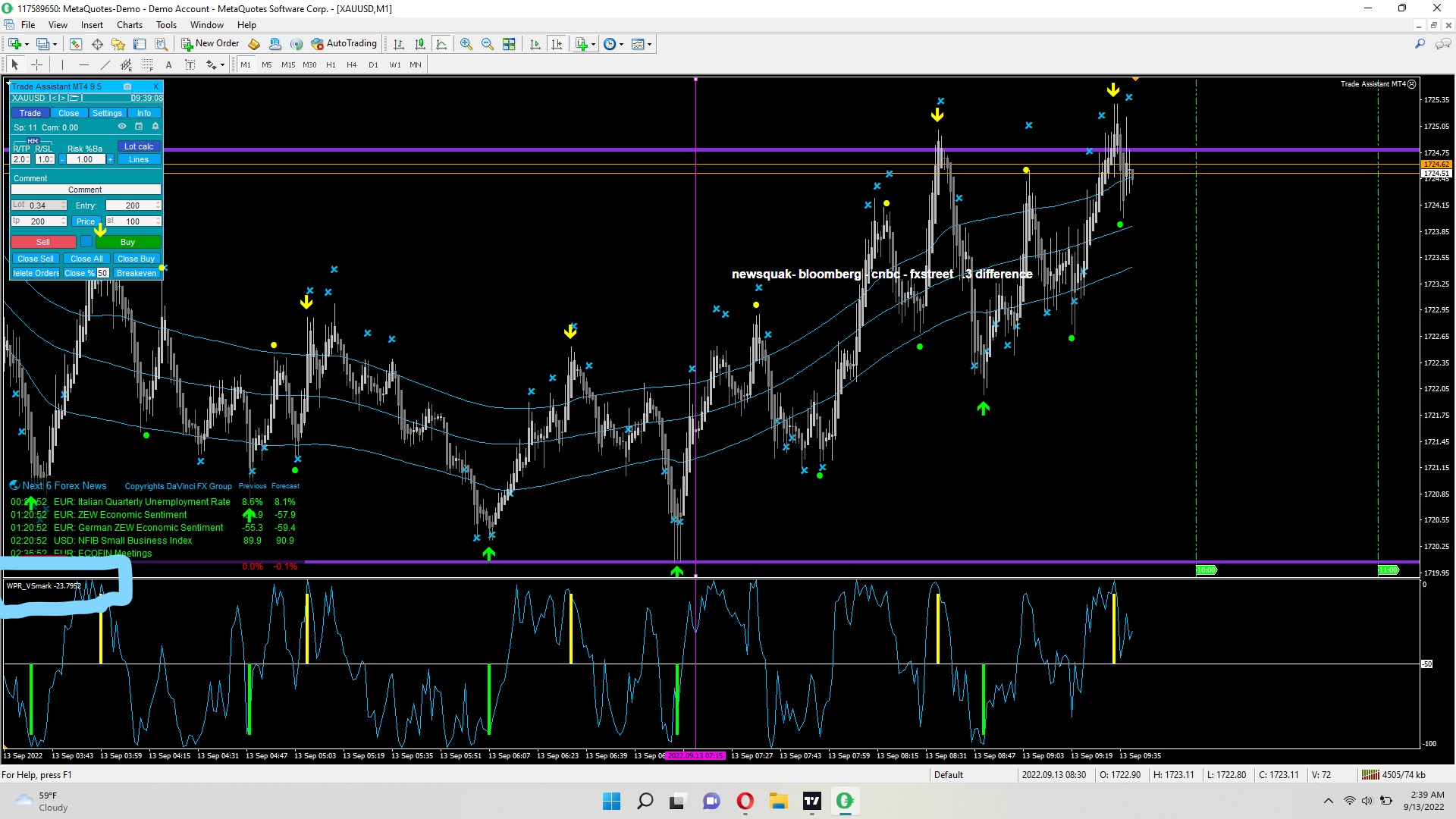Open the Templates dropdown arrow
The height and width of the screenshot is (819, 1456).
[650, 44]
